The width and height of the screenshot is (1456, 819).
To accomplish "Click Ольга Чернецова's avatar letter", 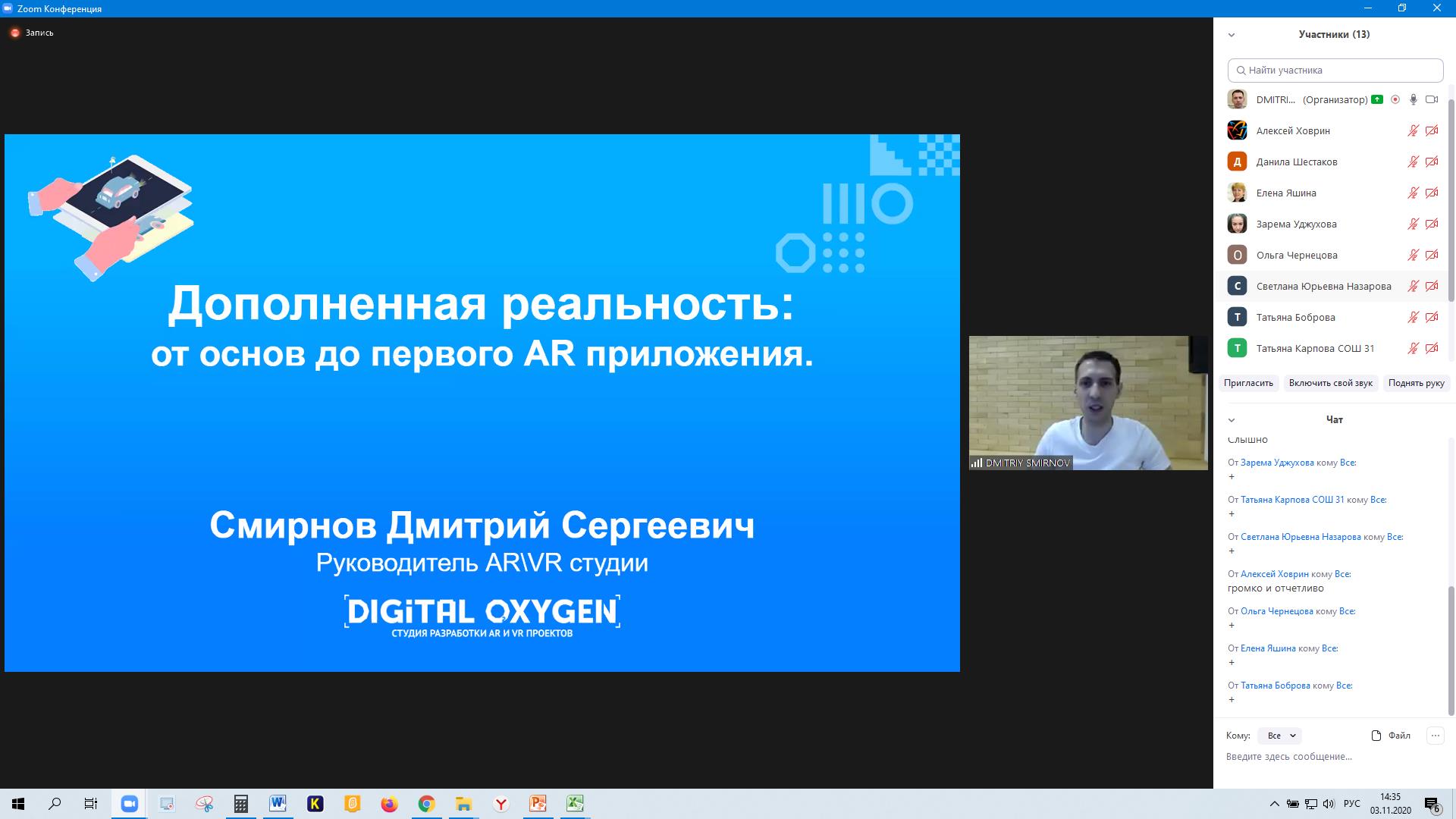I will [x=1237, y=255].
